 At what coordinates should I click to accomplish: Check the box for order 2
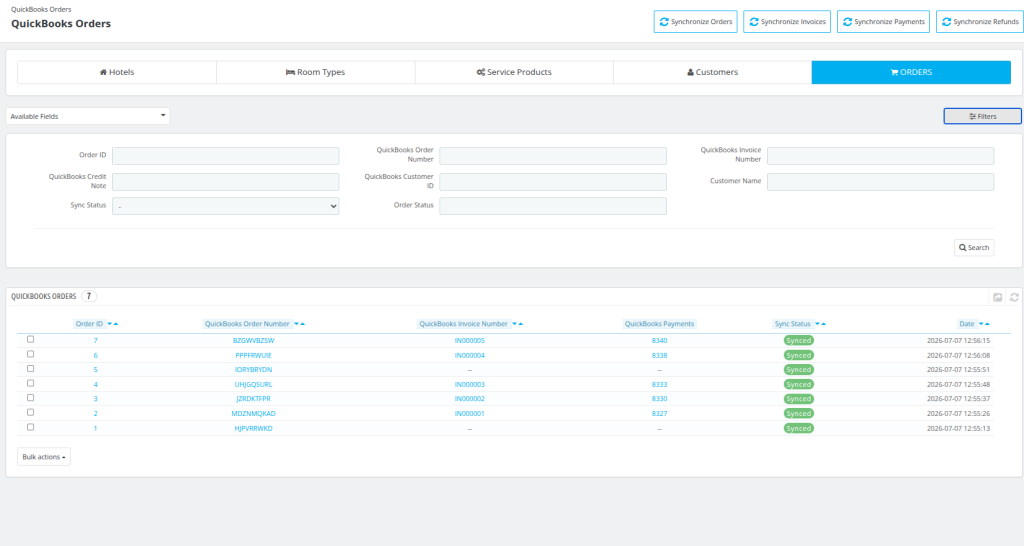point(30,413)
